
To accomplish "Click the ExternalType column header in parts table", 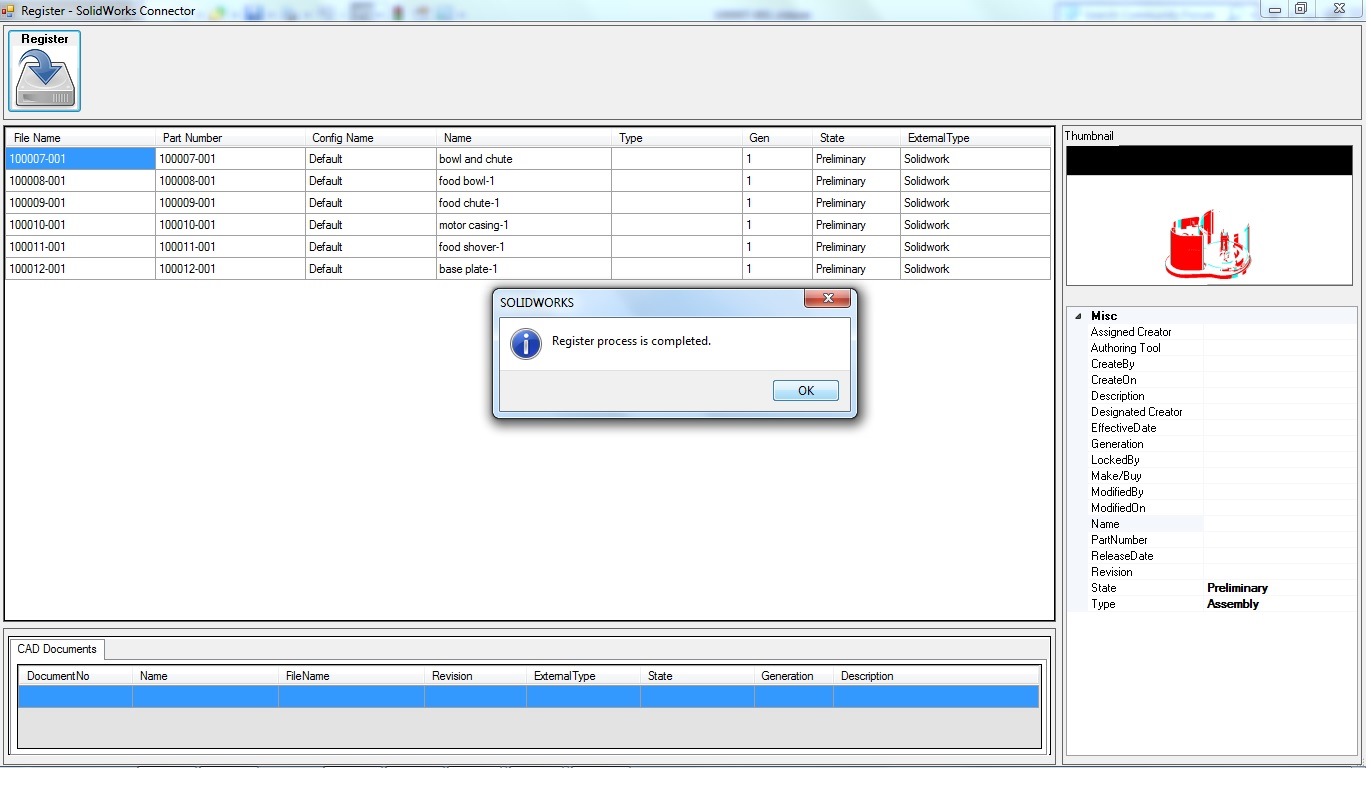I will click(975, 138).
